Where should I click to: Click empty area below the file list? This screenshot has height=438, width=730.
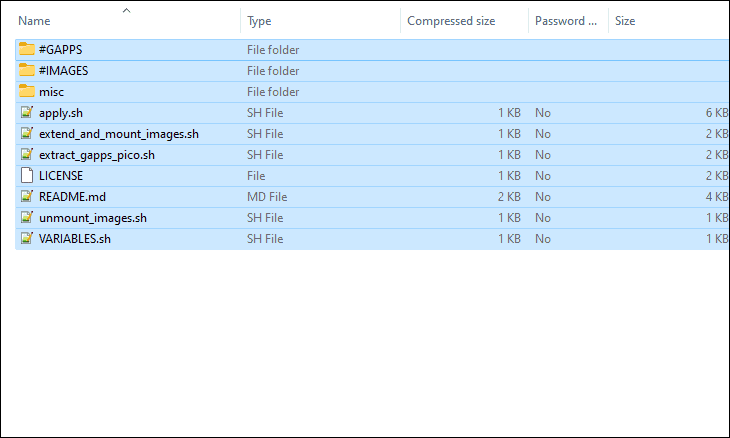(x=365, y=342)
